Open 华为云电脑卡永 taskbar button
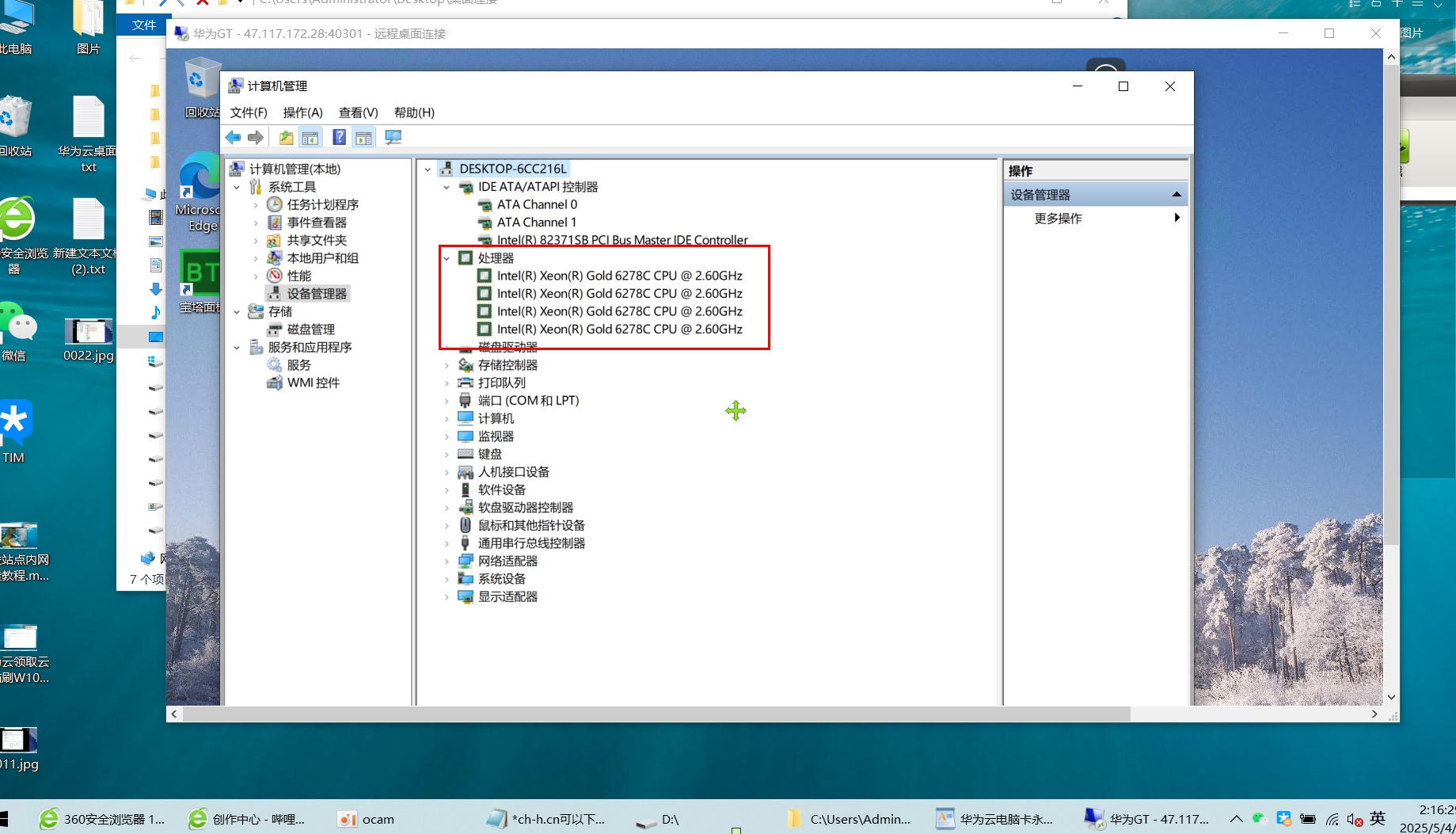Image resolution: width=1456 pixels, height=834 pixels. (x=995, y=819)
